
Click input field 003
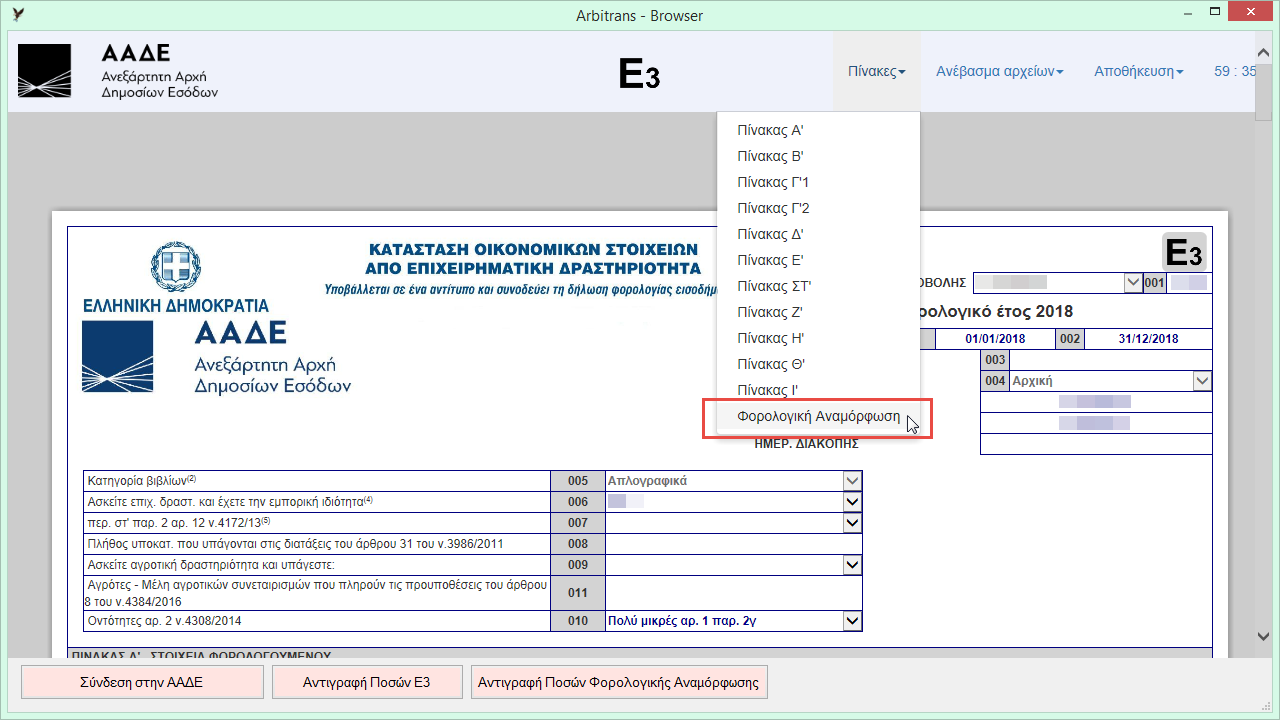tap(1110, 360)
